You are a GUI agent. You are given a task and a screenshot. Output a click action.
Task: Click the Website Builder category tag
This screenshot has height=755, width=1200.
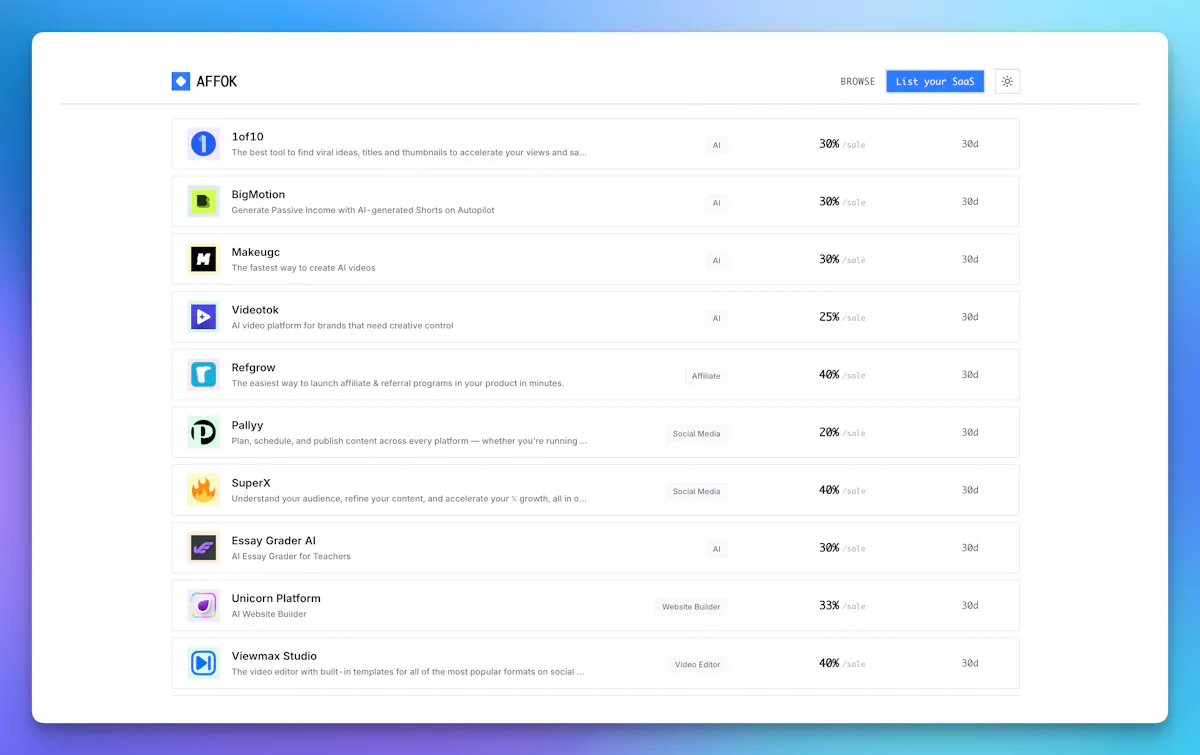point(691,607)
